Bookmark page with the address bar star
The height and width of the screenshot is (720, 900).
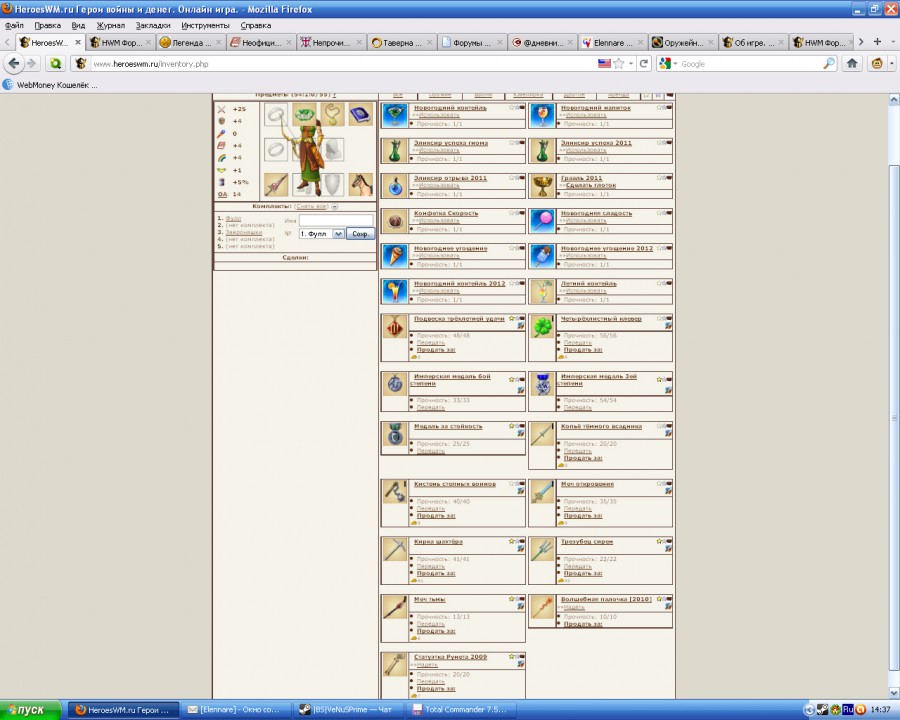[x=619, y=64]
